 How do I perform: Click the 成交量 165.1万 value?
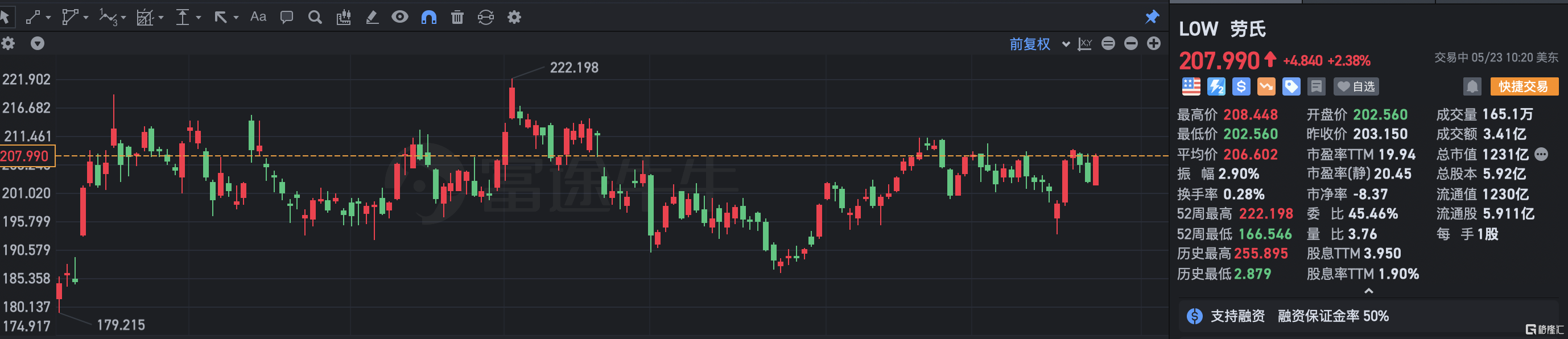(x=1508, y=114)
